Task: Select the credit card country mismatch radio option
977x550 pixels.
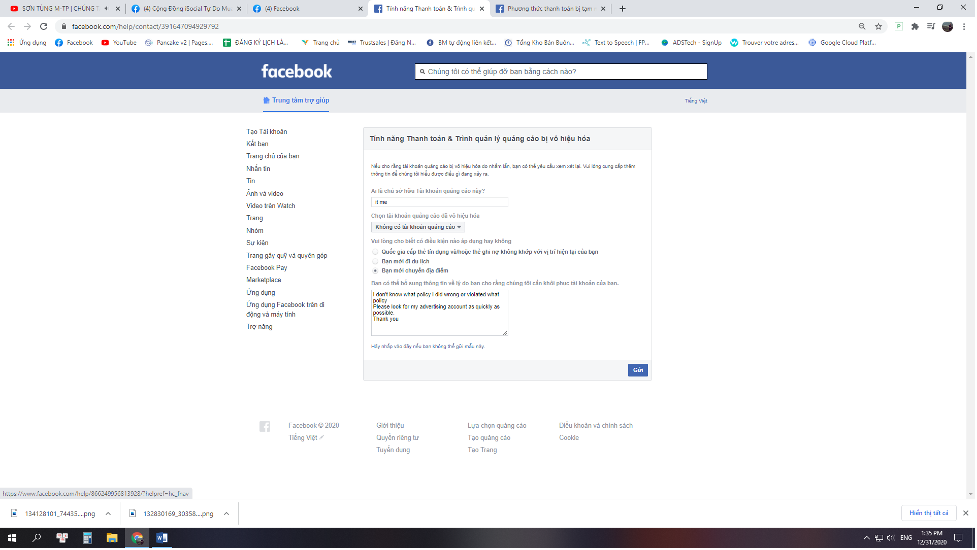Action: [x=375, y=252]
